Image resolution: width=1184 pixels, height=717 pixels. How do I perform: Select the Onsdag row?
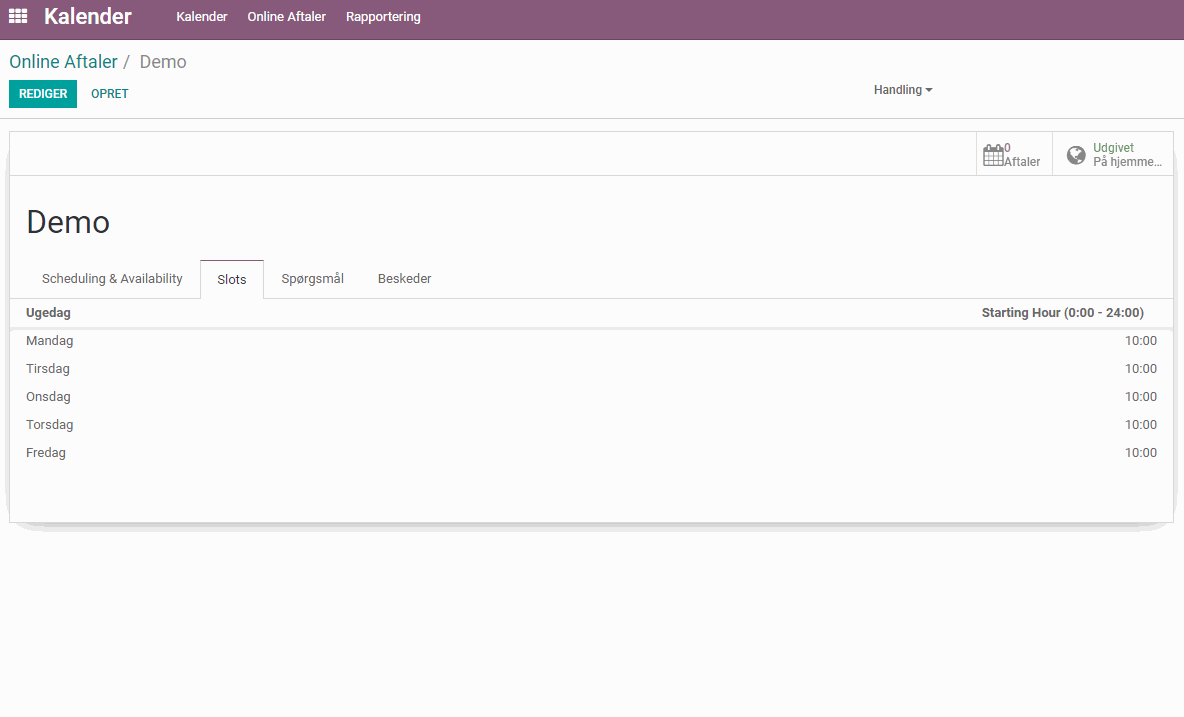click(x=591, y=396)
